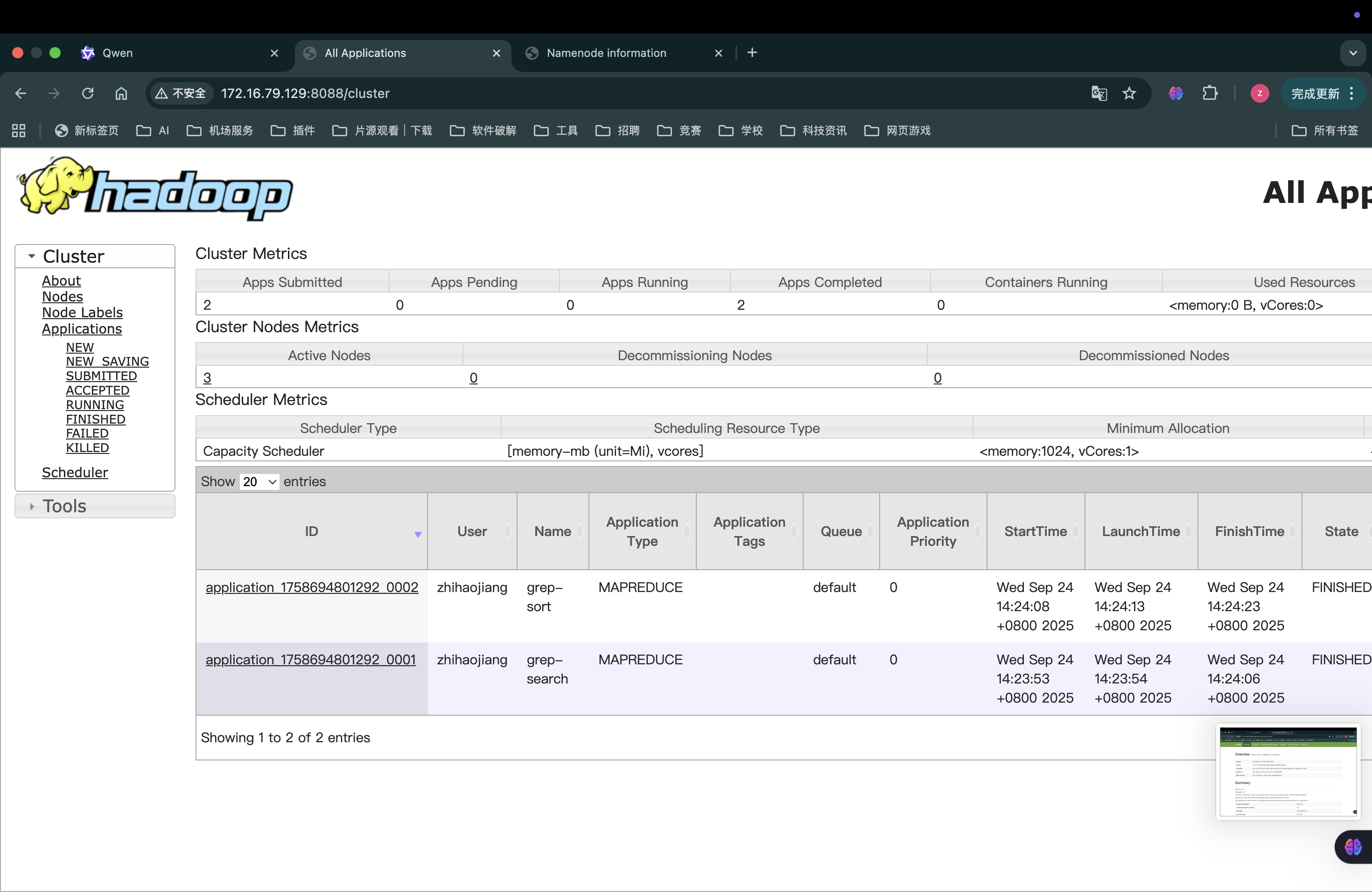The height and width of the screenshot is (892, 1372).
Task: Open the Nodes link in sidebar
Action: point(62,297)
